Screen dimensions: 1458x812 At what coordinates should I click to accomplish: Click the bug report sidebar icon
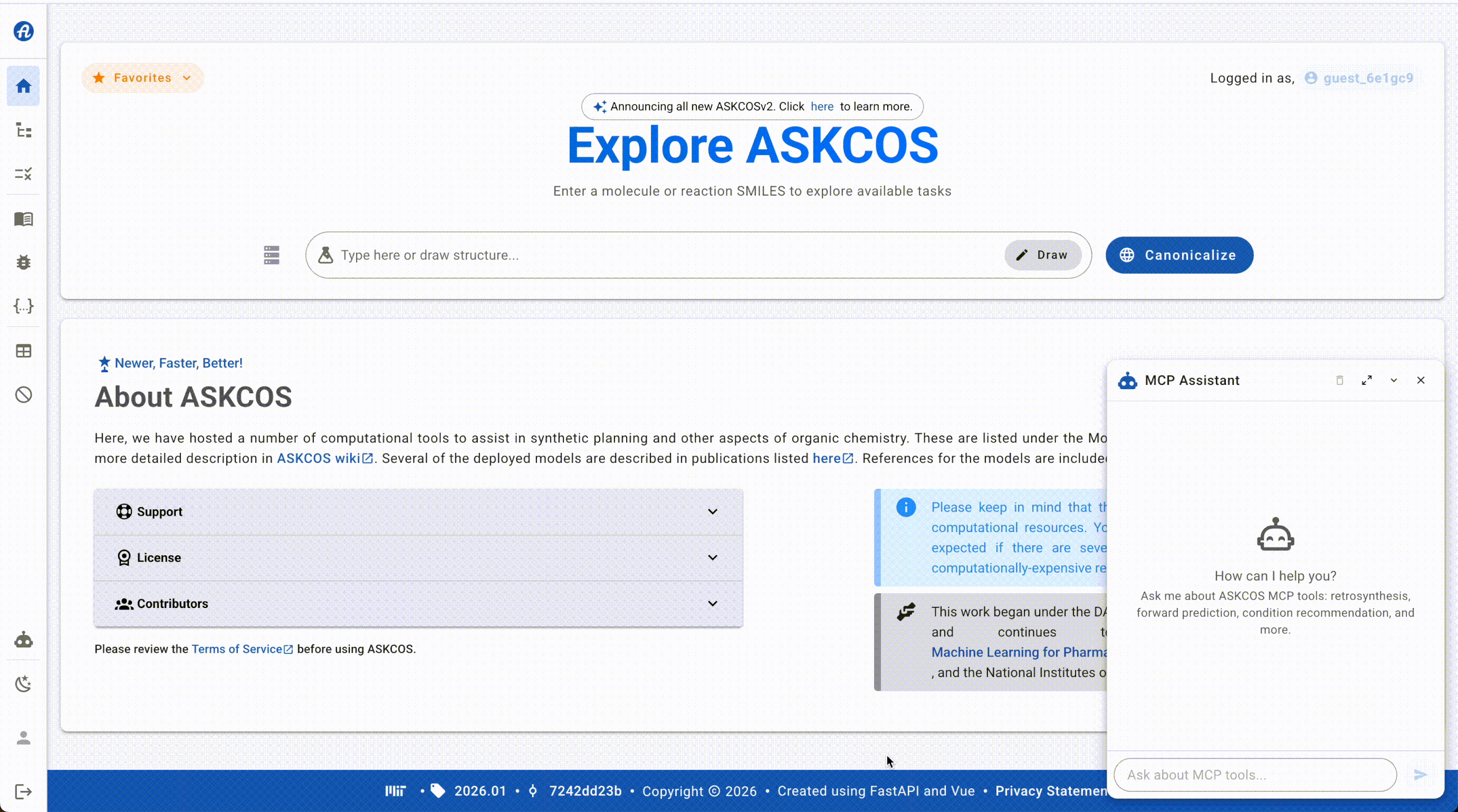point(23,262)
